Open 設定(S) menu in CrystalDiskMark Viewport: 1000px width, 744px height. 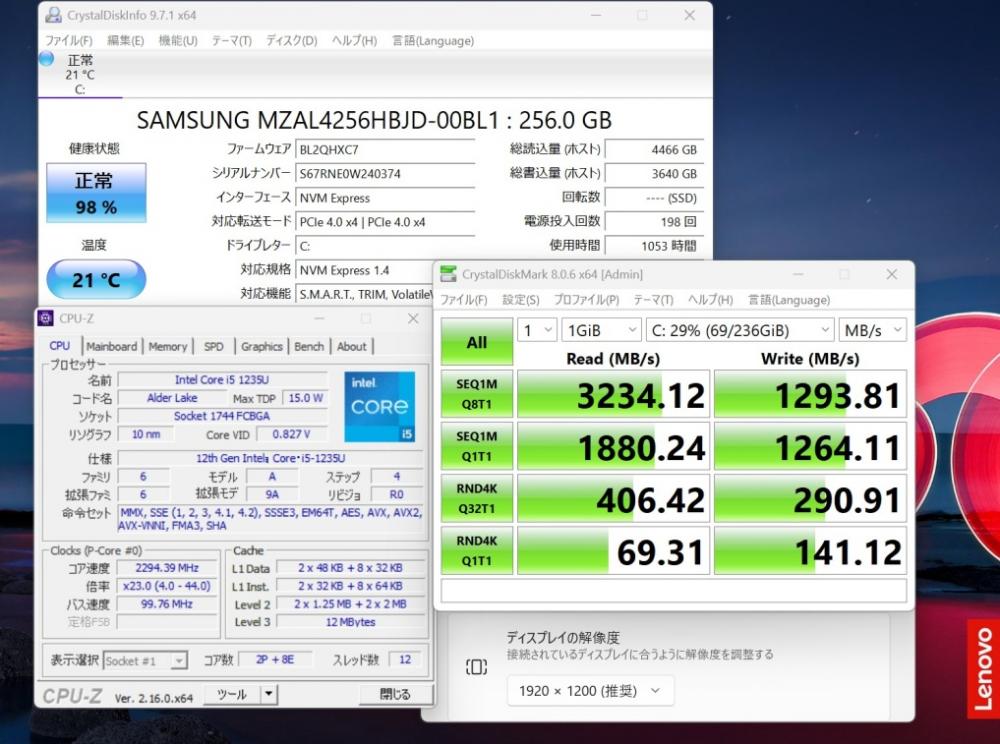(520, 300)
